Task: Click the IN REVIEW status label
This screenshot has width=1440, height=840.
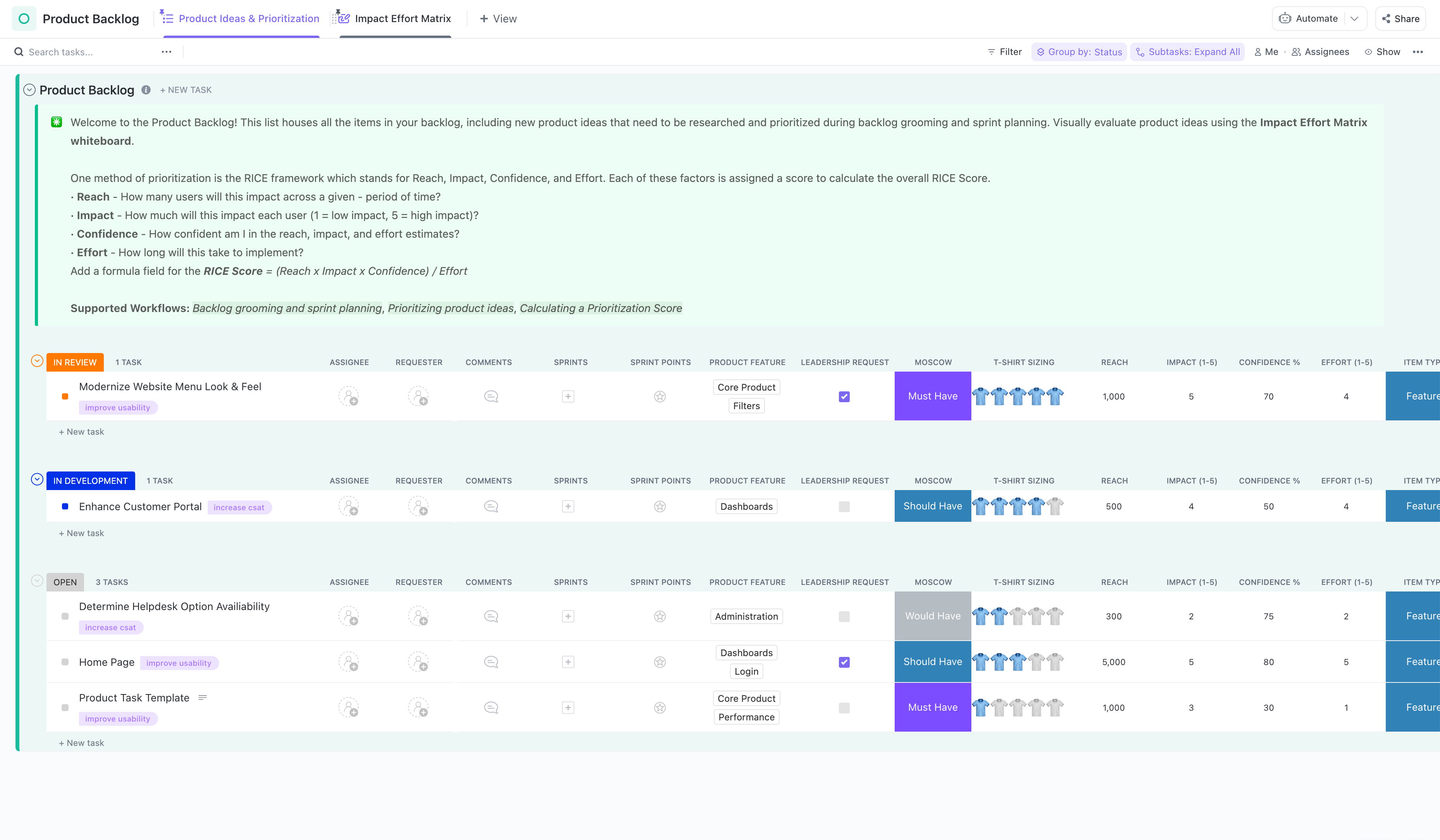Action: [75, 362]
